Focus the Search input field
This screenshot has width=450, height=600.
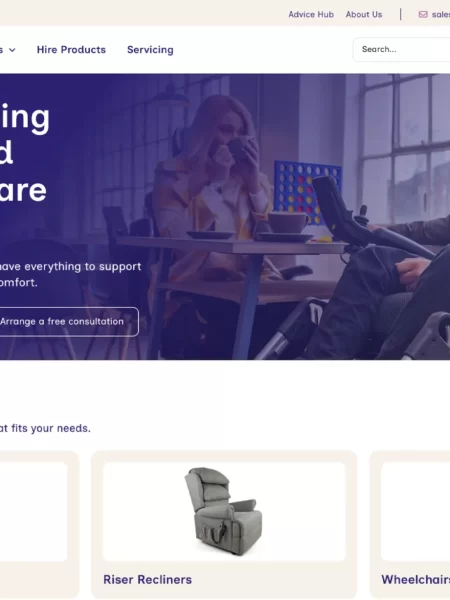click(x=401, y=49)
